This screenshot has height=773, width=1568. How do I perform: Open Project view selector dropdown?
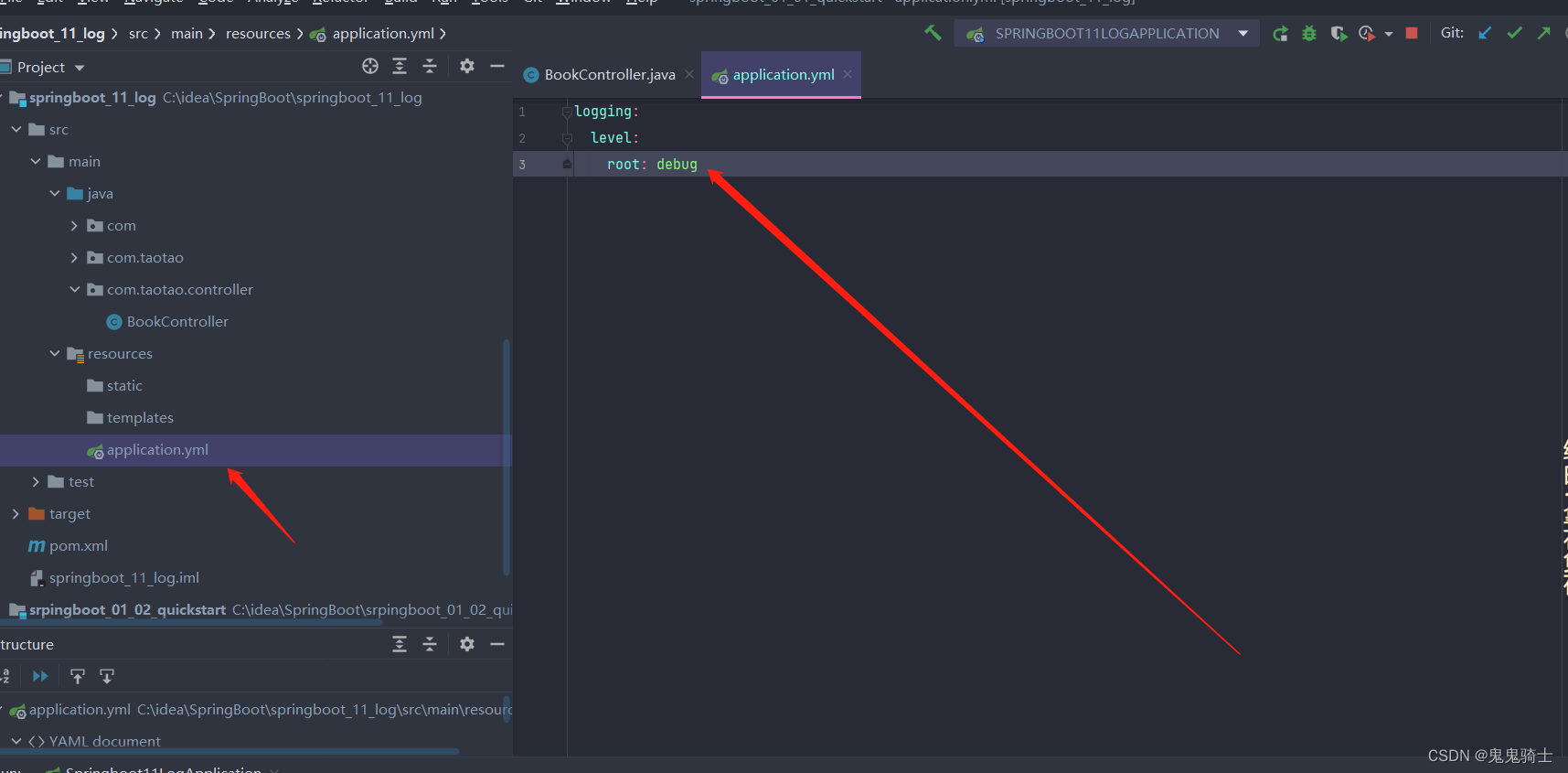pyautogui.click(x=50, y=67)
